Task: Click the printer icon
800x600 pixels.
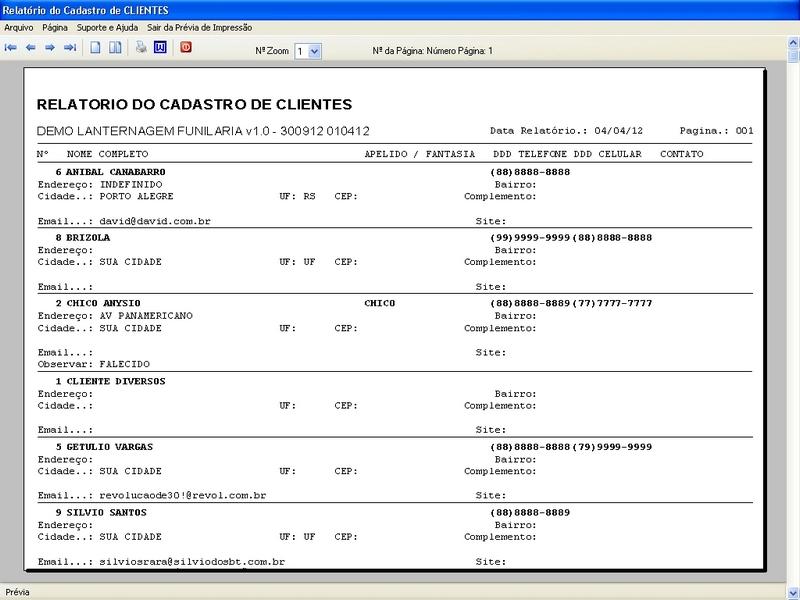Action: point(141,48)
